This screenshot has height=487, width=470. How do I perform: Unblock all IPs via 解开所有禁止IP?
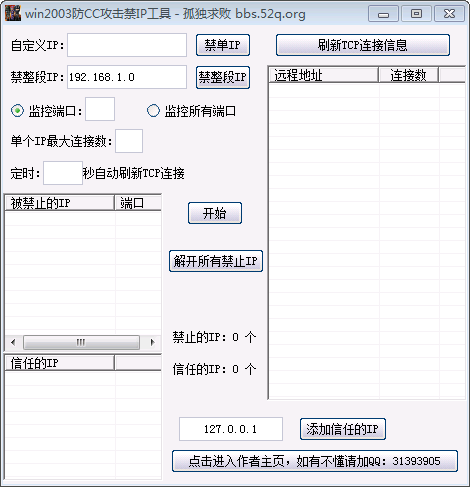coord(216,261)
